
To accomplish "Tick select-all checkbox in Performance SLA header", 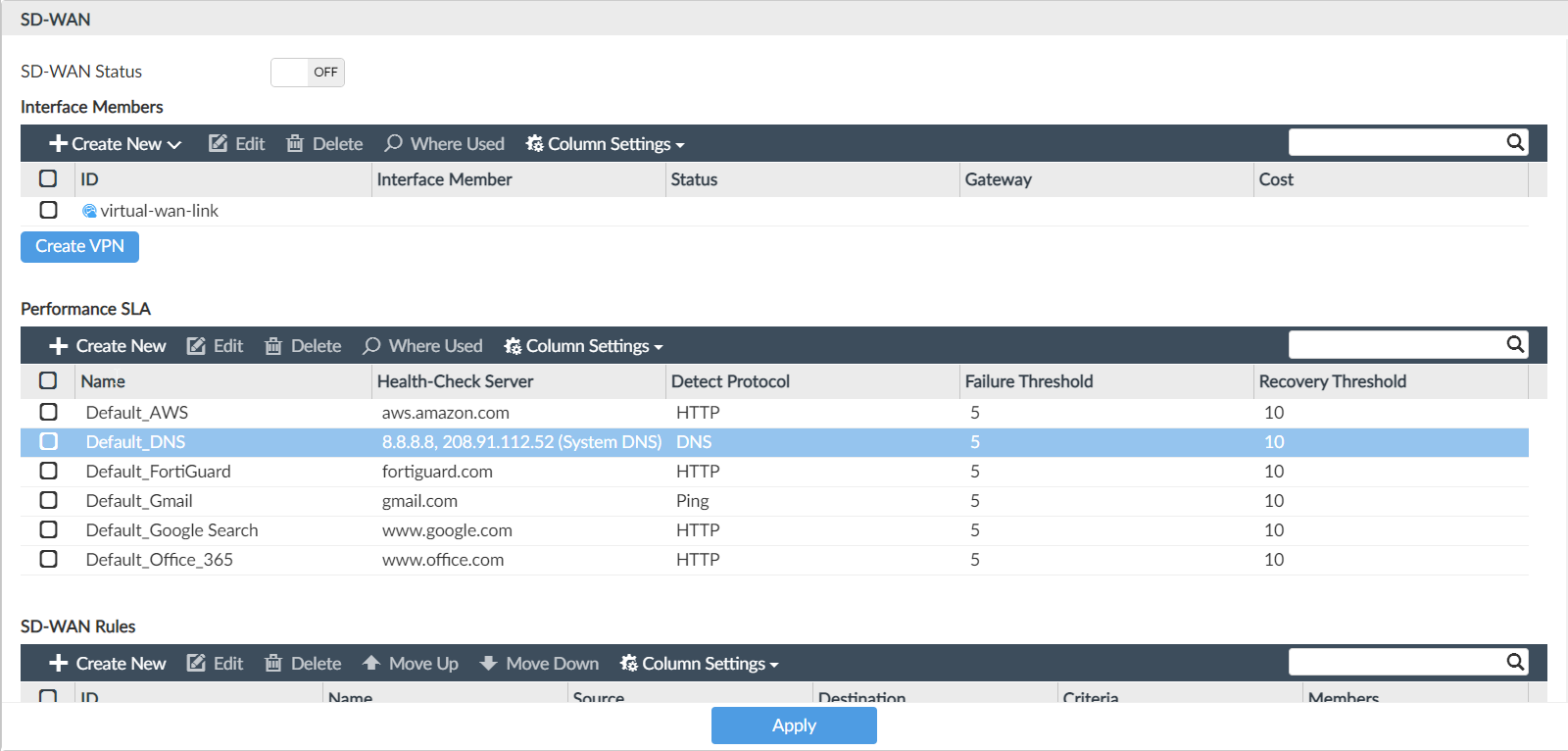I will tap(48, 380).
